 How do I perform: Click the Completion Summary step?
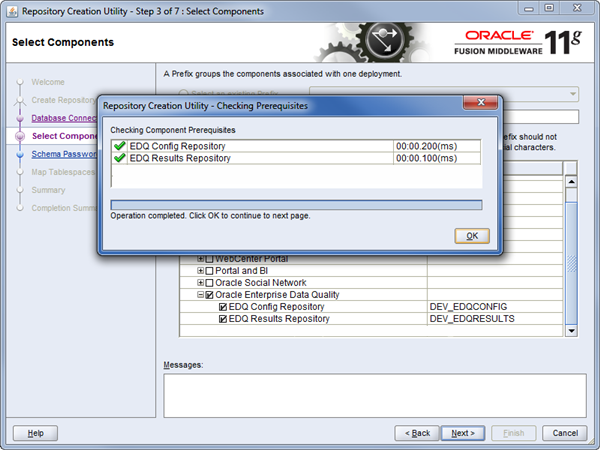pyautogui.click(x=64, y=208)
